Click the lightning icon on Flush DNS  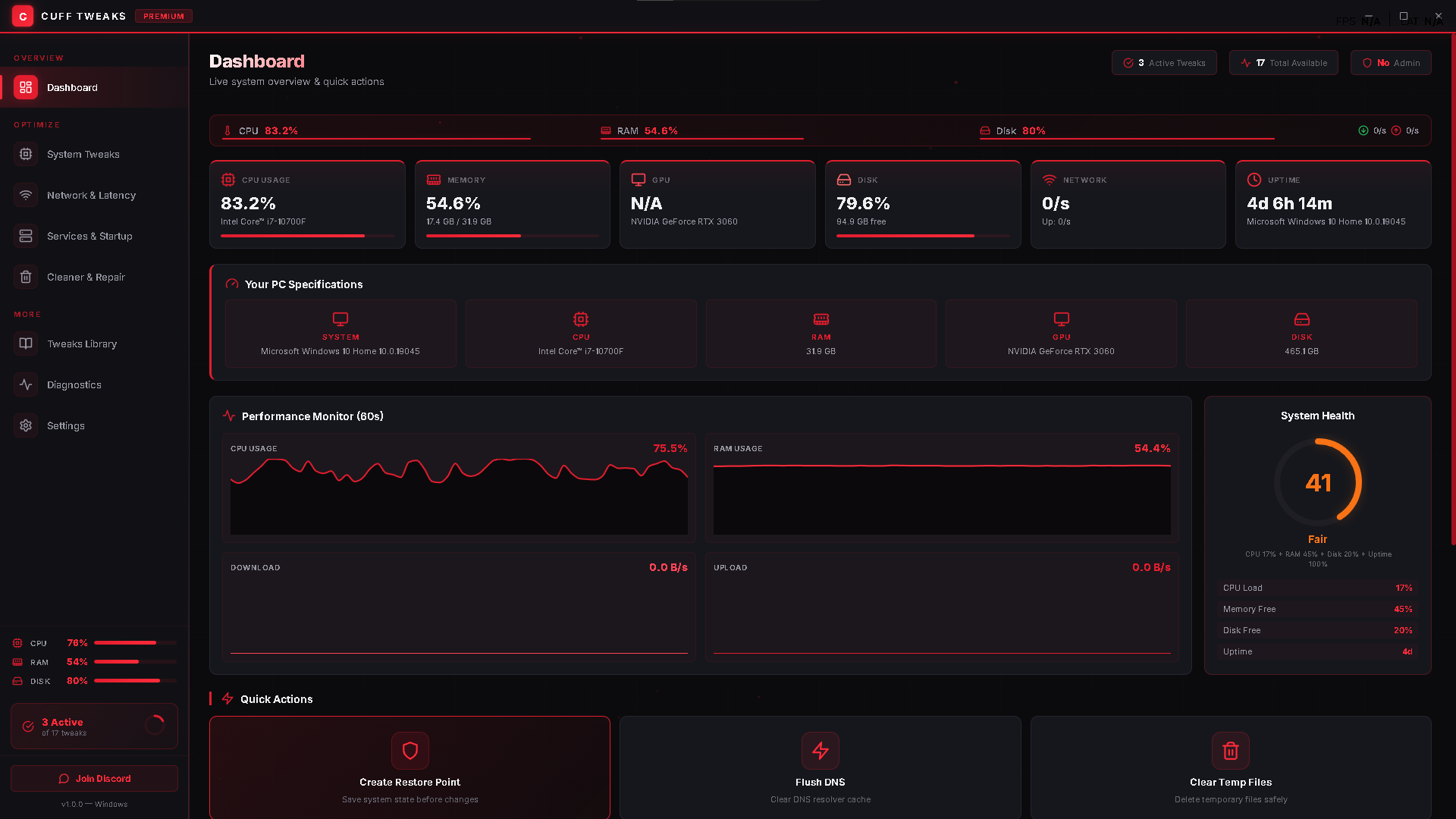click(821, 751)
